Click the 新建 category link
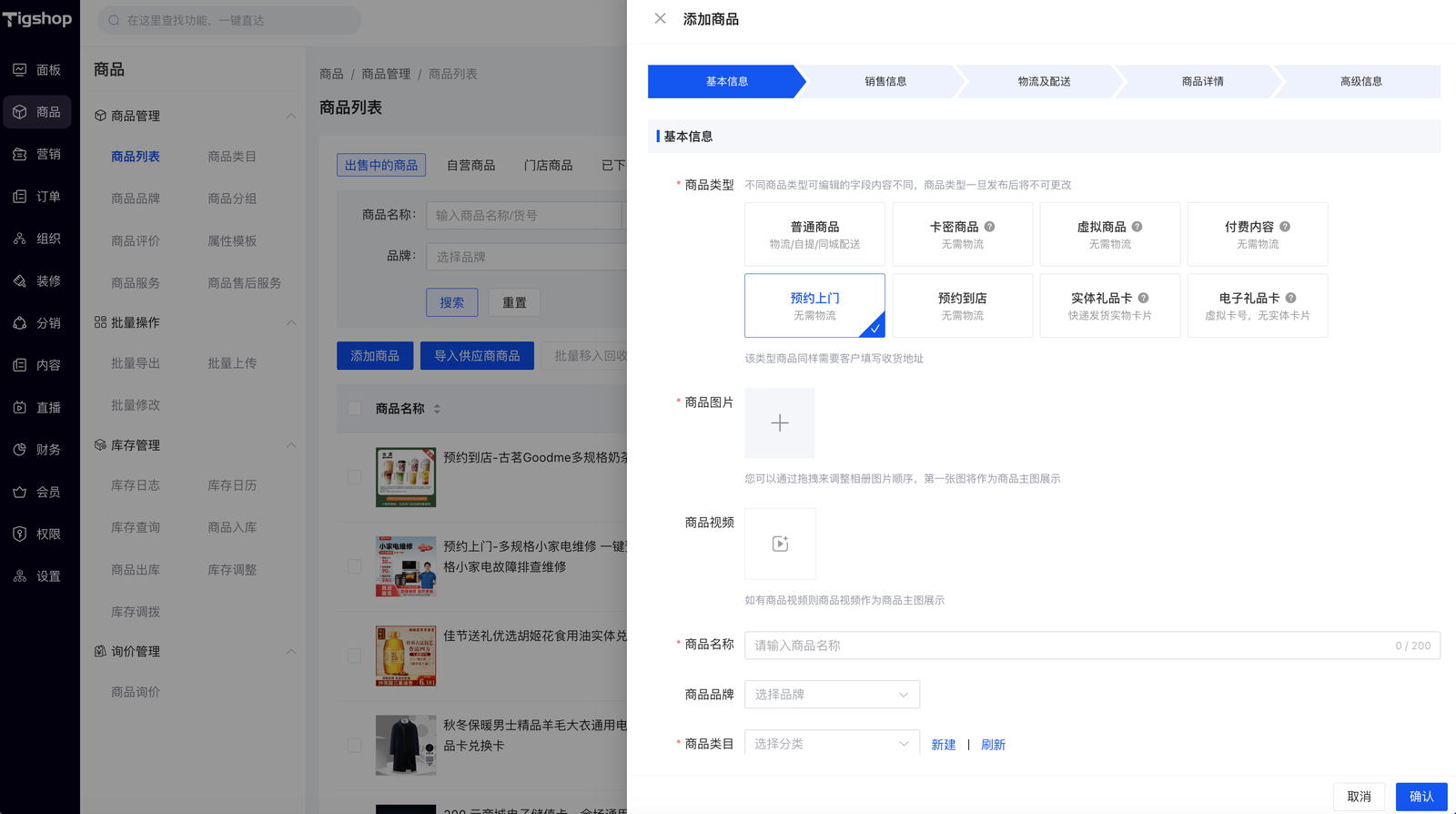 943,745
